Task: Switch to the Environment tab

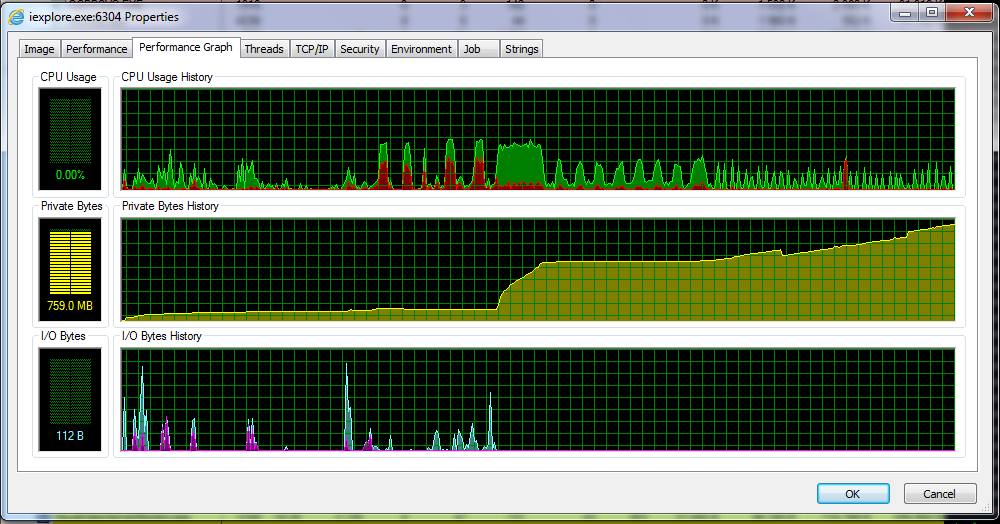Action: click(x=422, y=49)
